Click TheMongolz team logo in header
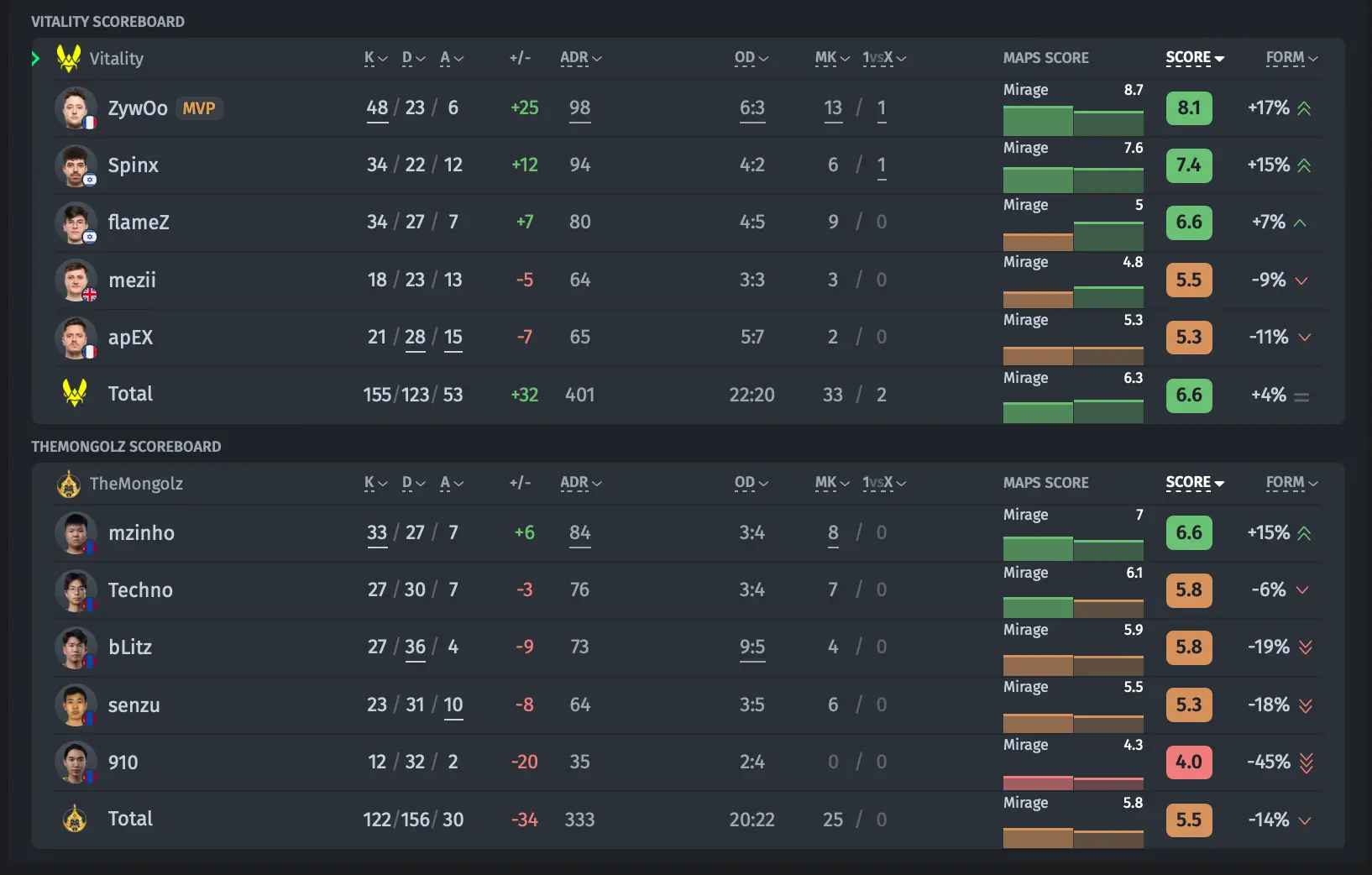This screenshot has width=1372, height=875. point(69,484)
